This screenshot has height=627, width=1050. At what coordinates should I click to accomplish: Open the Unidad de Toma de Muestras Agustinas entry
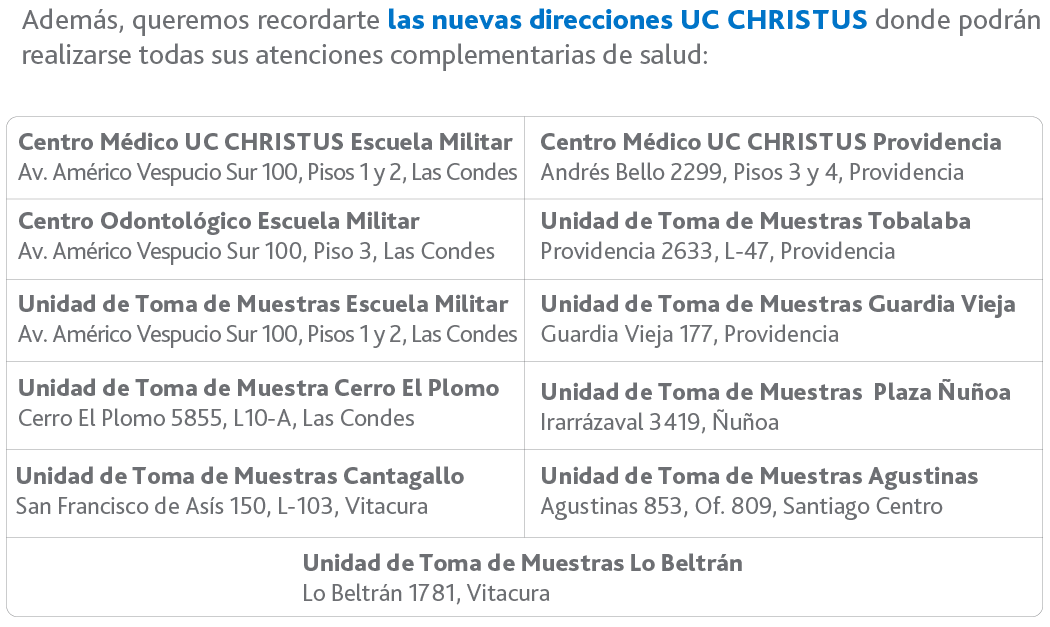coord(759,476)
